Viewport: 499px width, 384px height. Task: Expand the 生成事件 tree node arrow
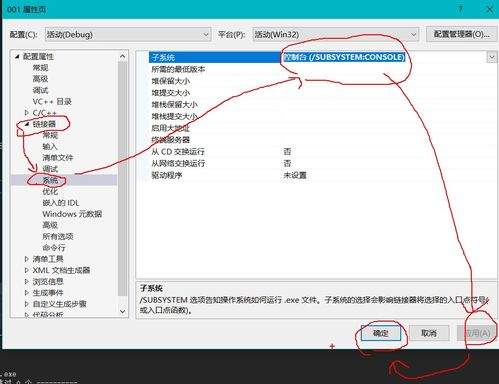tap(27, 293)
